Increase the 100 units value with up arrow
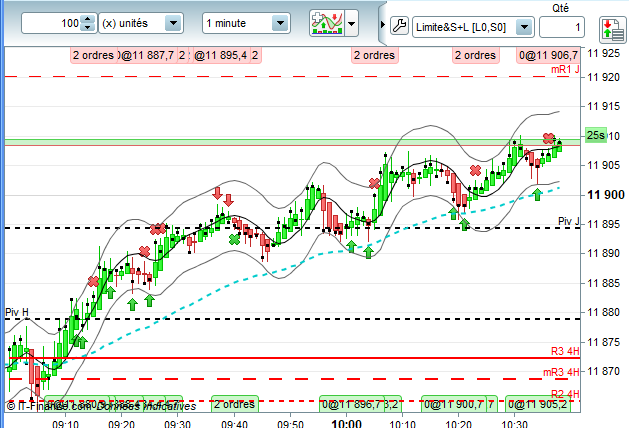Screen dimensions: 629x428 click(87, 19)
